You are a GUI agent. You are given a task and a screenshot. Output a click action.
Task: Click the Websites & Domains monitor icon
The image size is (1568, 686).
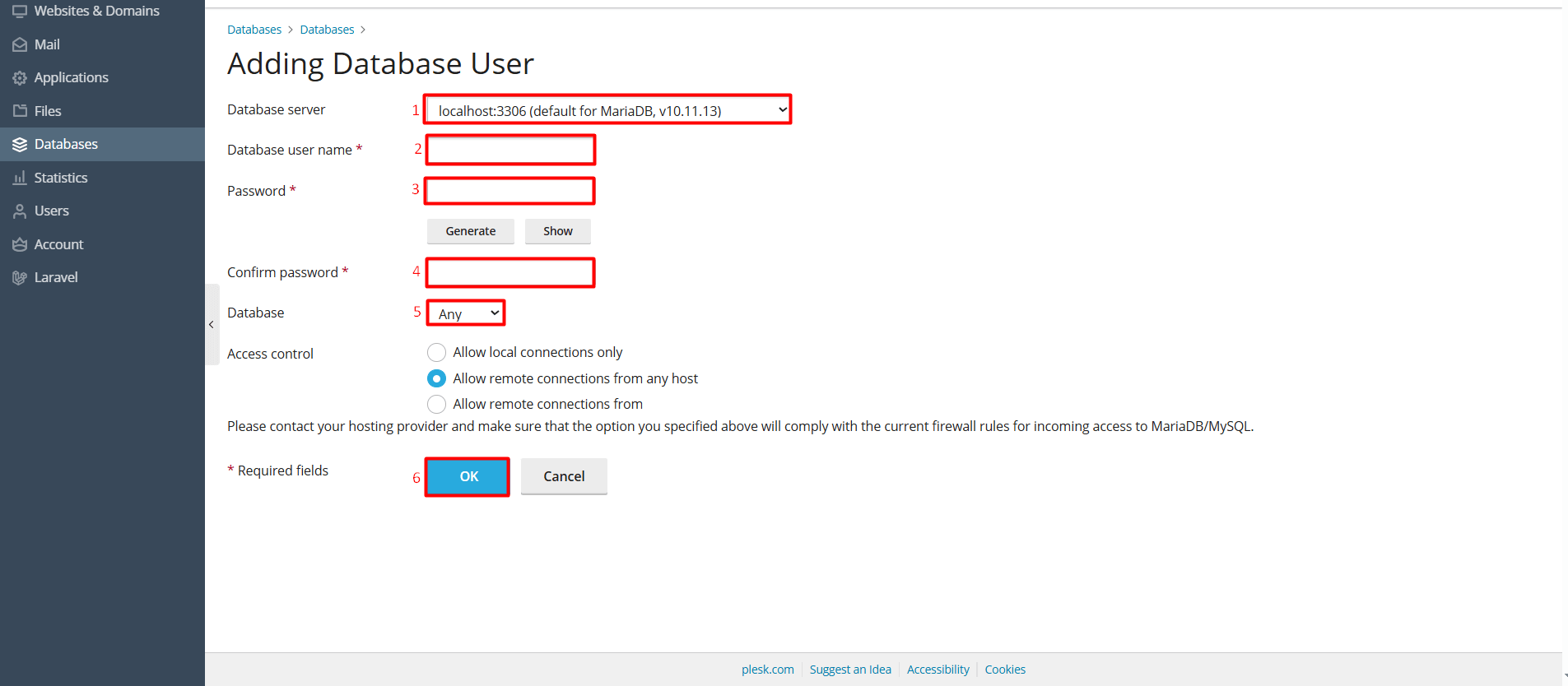(x=20, y=12)
